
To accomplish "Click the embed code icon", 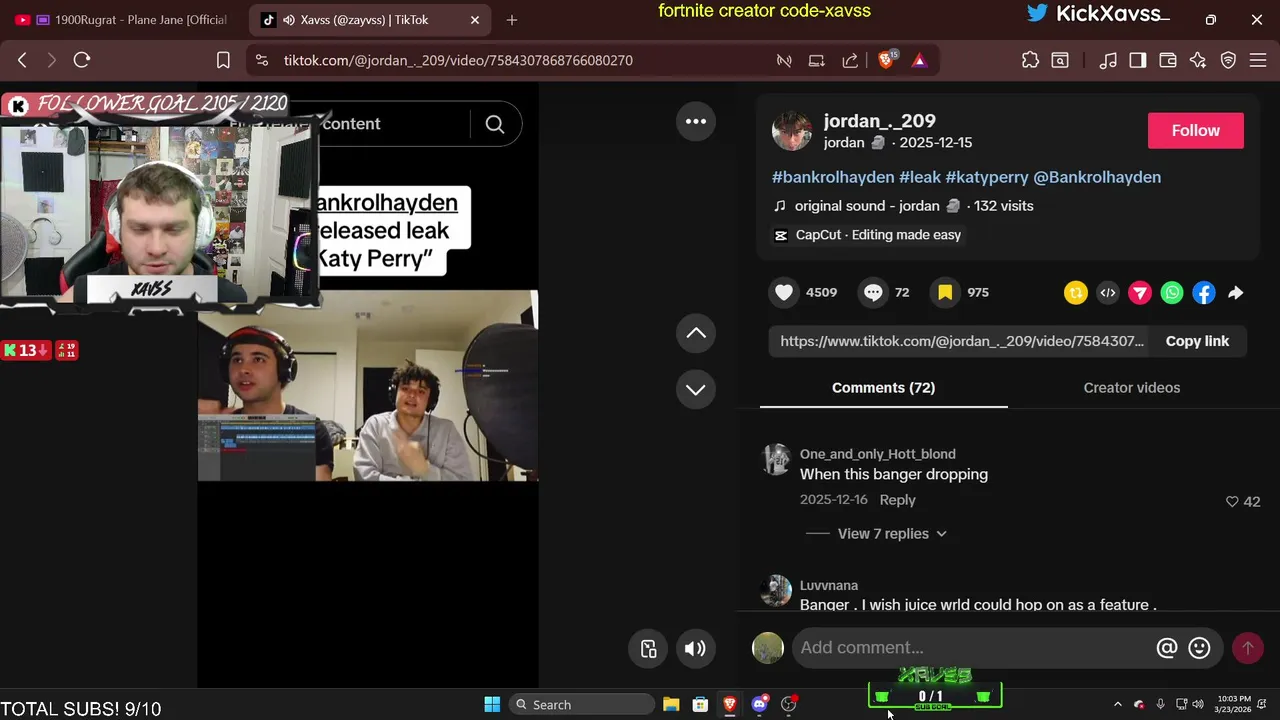I will 1108,293.
